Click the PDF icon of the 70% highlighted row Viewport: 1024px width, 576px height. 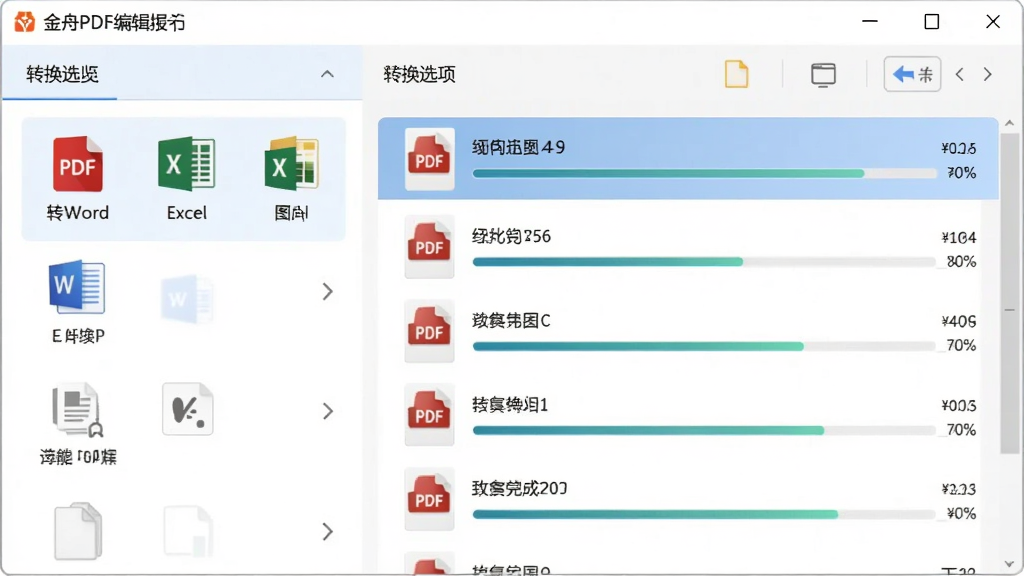[x=429, y=159]
